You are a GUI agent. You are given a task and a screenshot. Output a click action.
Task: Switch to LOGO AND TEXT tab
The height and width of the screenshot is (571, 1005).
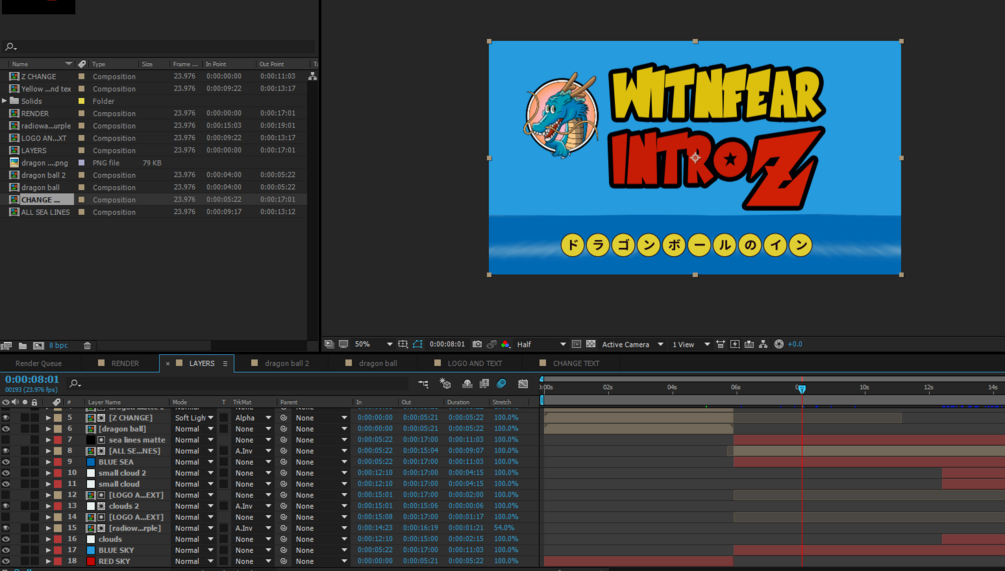point(468,363)
